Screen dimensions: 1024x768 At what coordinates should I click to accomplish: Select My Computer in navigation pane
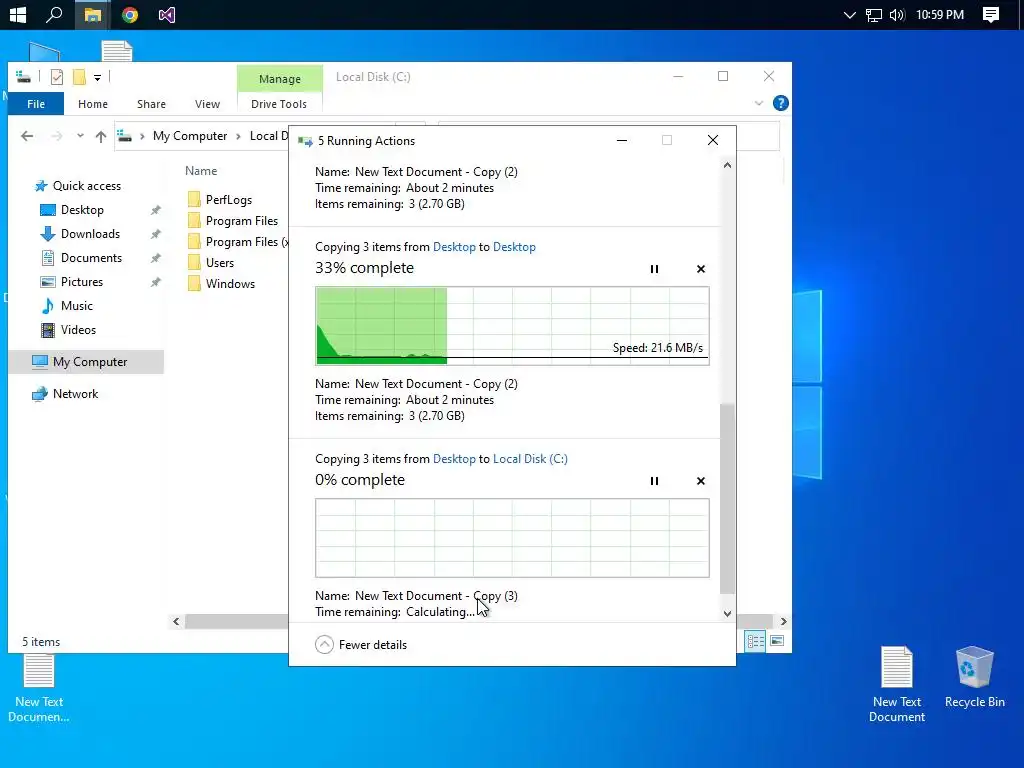(x=86, y=362)
